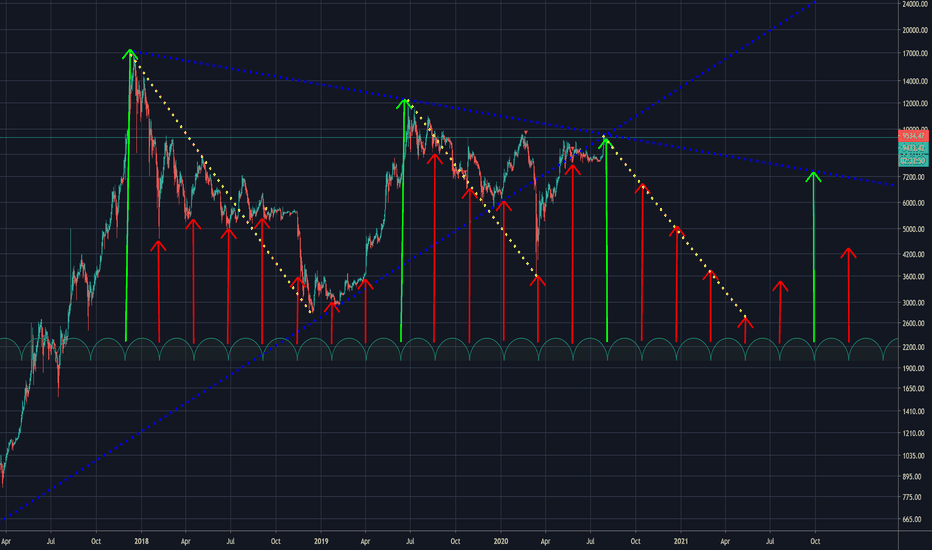Click the 24000.00 price axis label
The width and height of the screenshot is (932, 550).
[915, 4]
